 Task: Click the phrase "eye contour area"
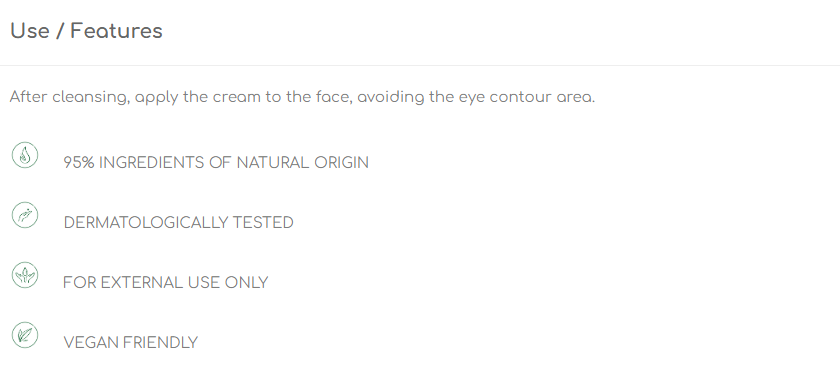click(527, 98)
